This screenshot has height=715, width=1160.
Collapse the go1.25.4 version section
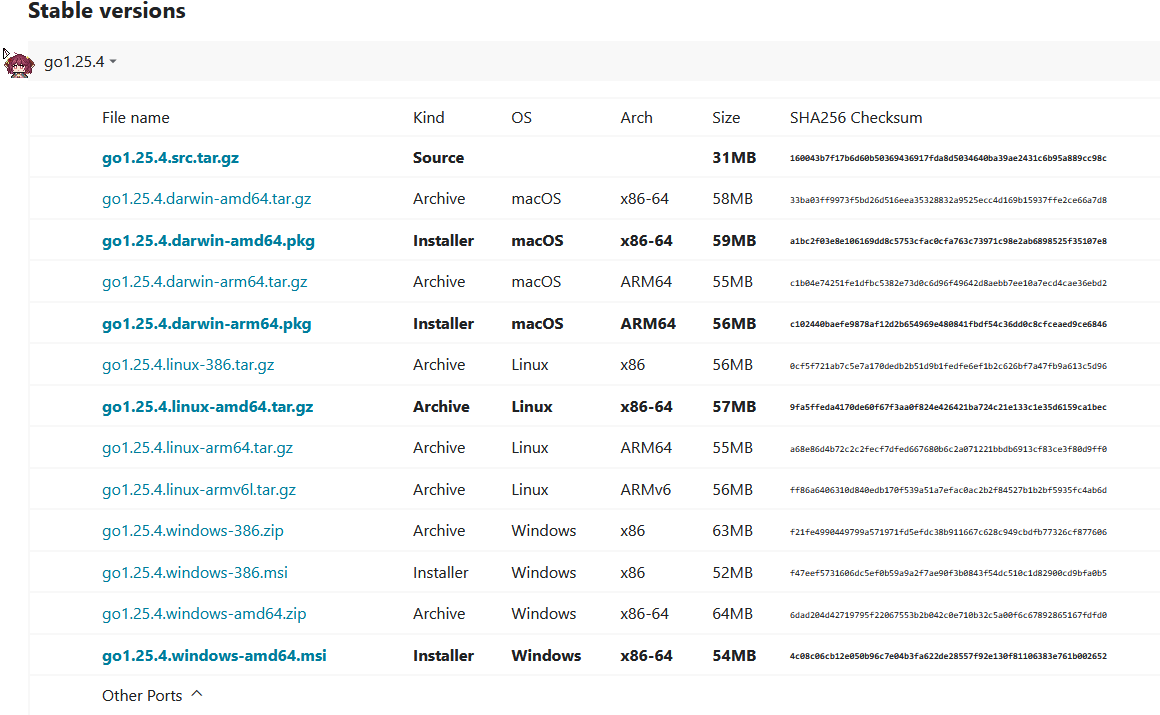pos(74,62)
